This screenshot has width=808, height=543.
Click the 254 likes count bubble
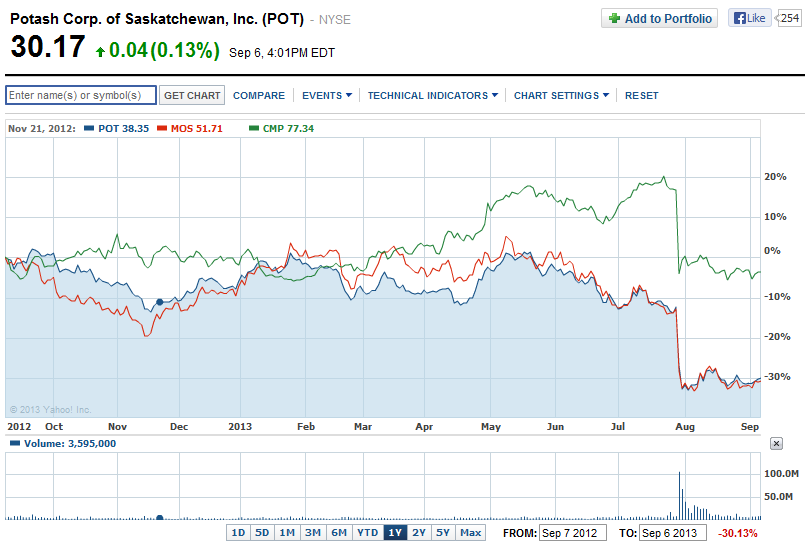pyautogui.click(x=789, y=18)
